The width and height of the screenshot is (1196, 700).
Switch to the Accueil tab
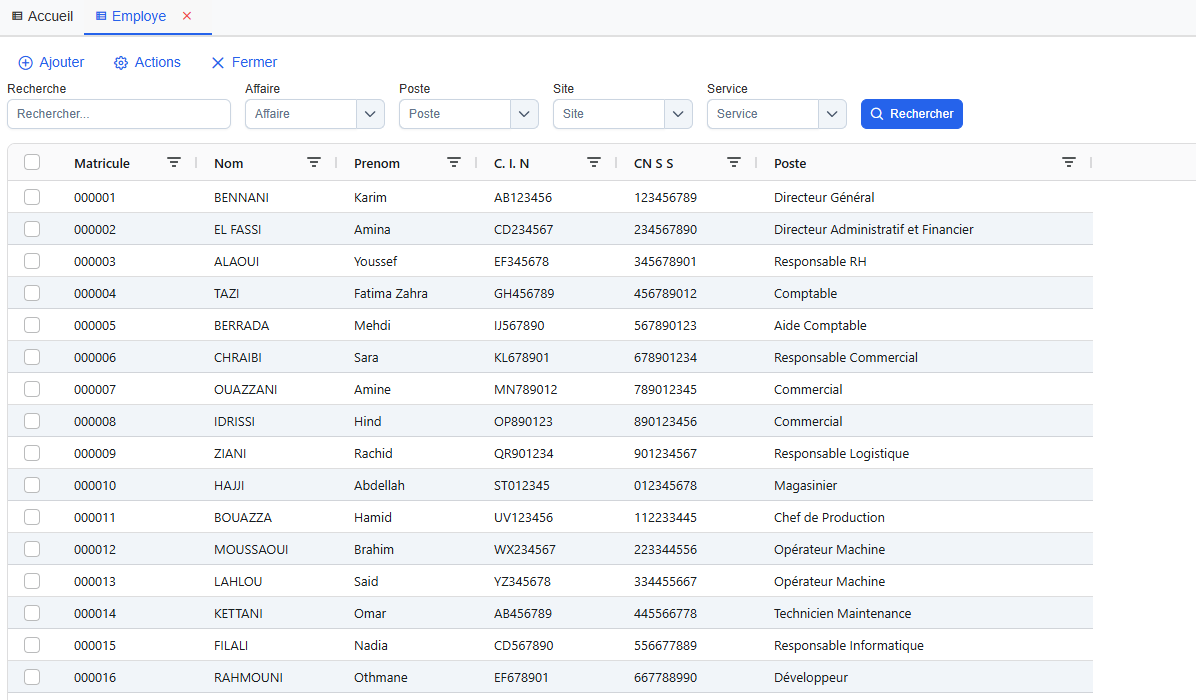42,16
